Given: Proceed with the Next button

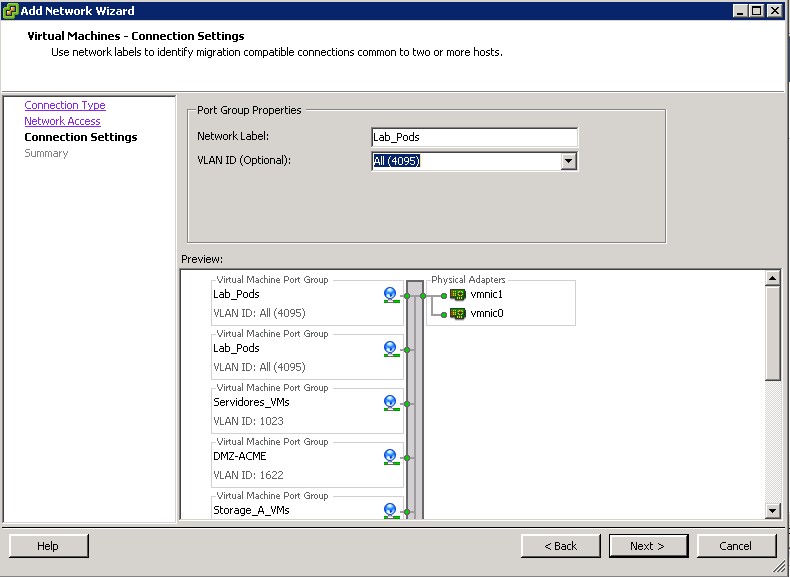Looking at the screenshot, I should tap(648, 546).
